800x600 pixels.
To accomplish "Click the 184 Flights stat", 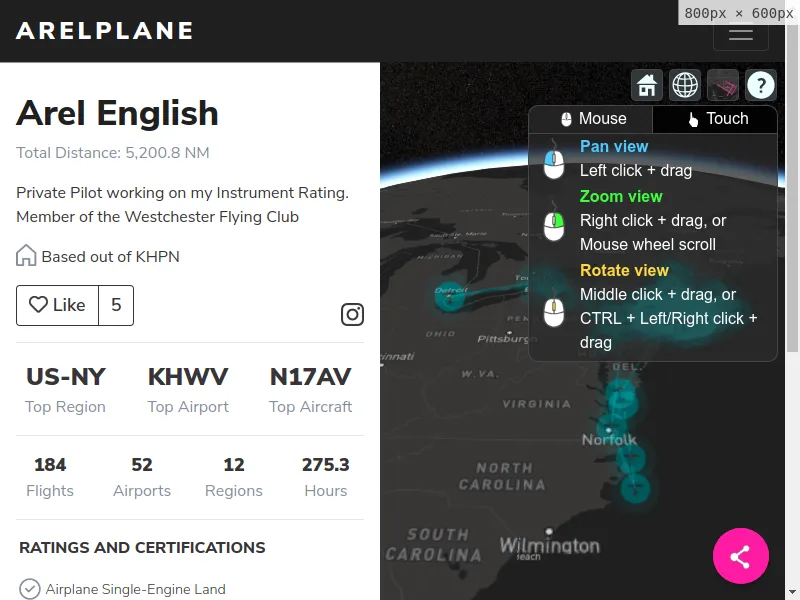I will point(50,477).
